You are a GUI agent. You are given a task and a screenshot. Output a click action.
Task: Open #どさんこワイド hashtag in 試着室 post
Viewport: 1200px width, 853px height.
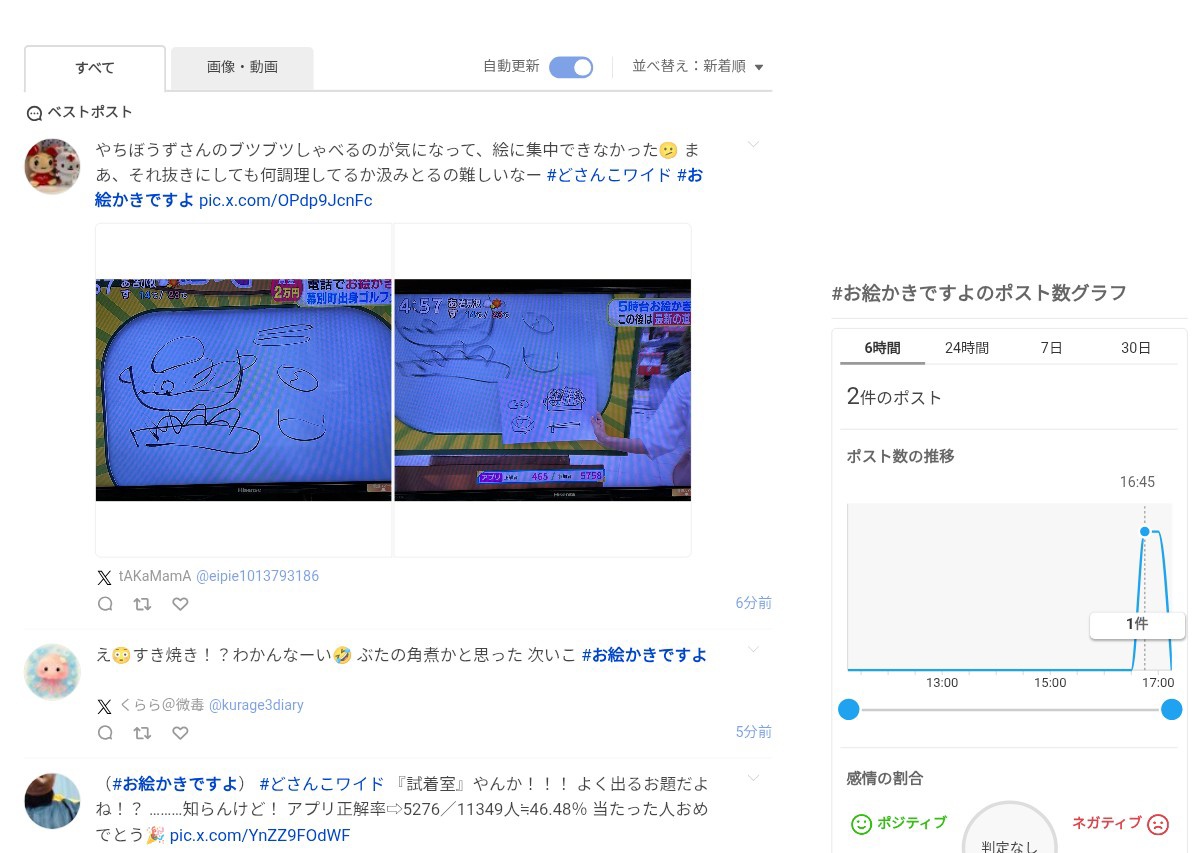(322, 783)
